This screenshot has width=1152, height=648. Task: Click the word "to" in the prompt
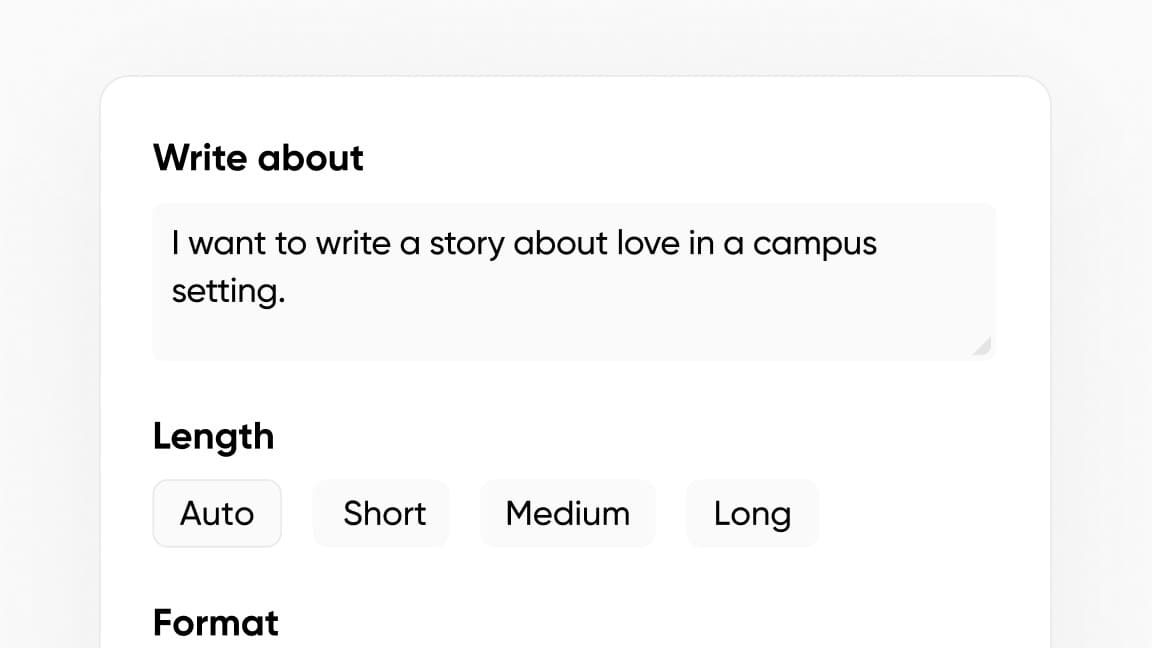click(290, 244)
